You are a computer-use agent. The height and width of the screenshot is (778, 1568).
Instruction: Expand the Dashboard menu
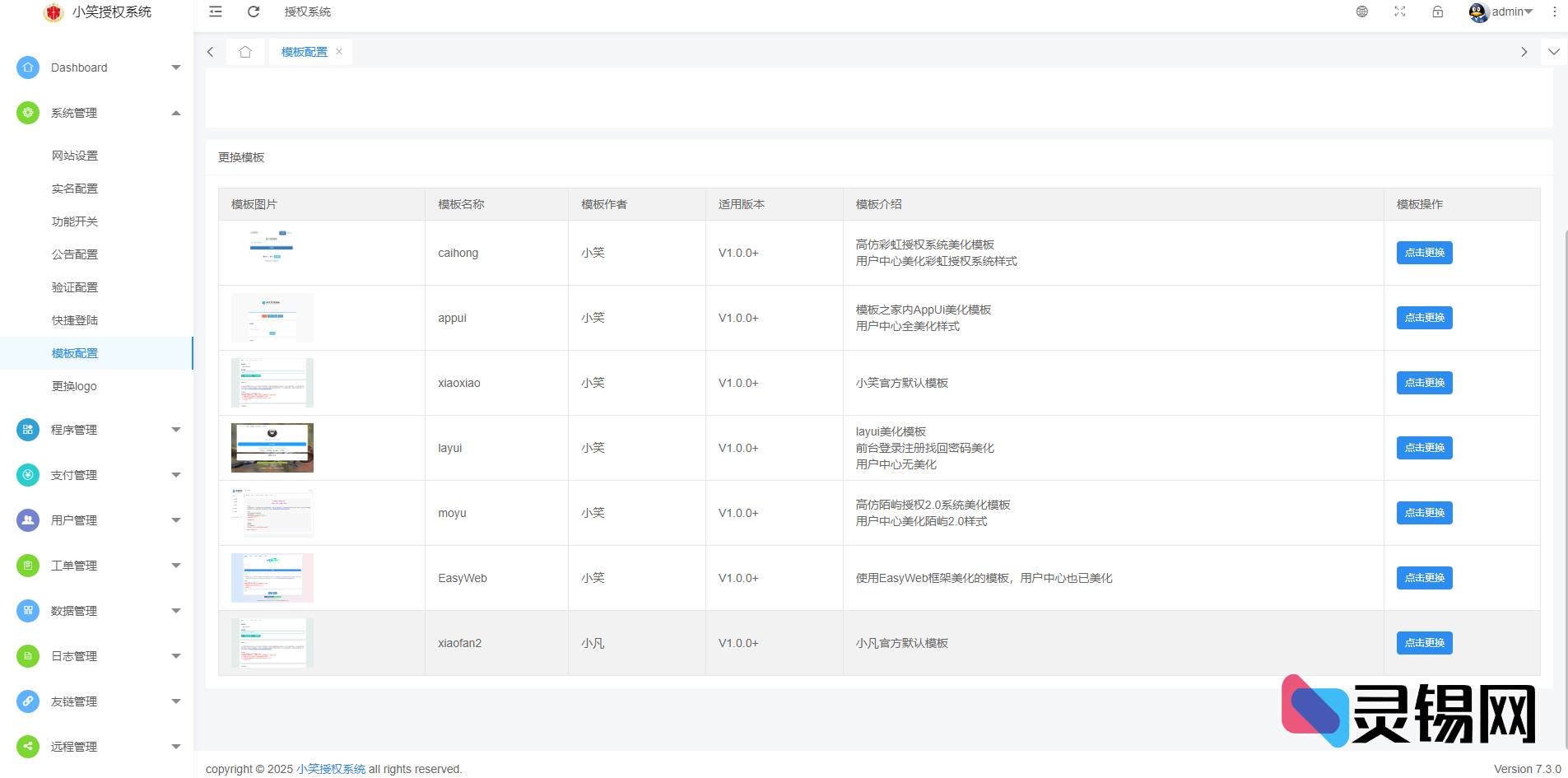point(97,68)
